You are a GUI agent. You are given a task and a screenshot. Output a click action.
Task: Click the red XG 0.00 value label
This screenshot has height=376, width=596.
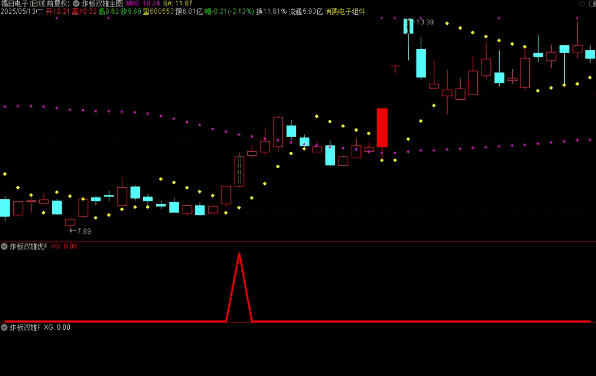coord(64,246)
